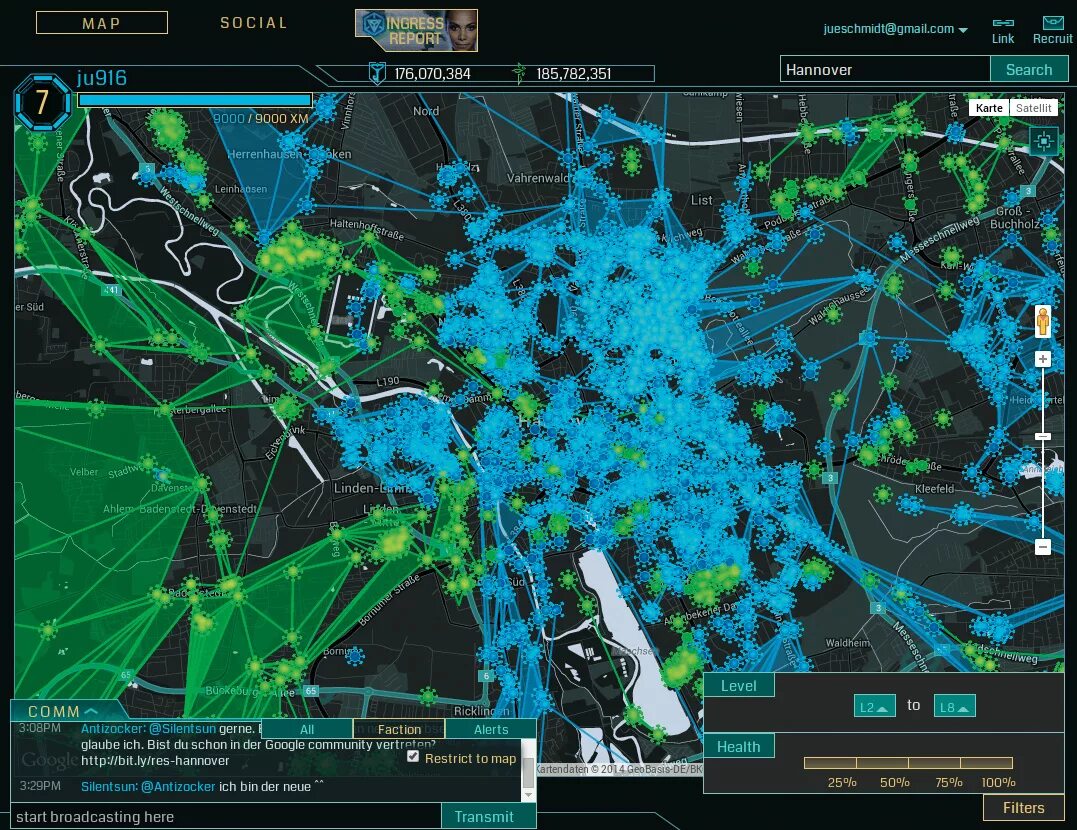Click the highway 65 road marker

(x=311, y=691)
